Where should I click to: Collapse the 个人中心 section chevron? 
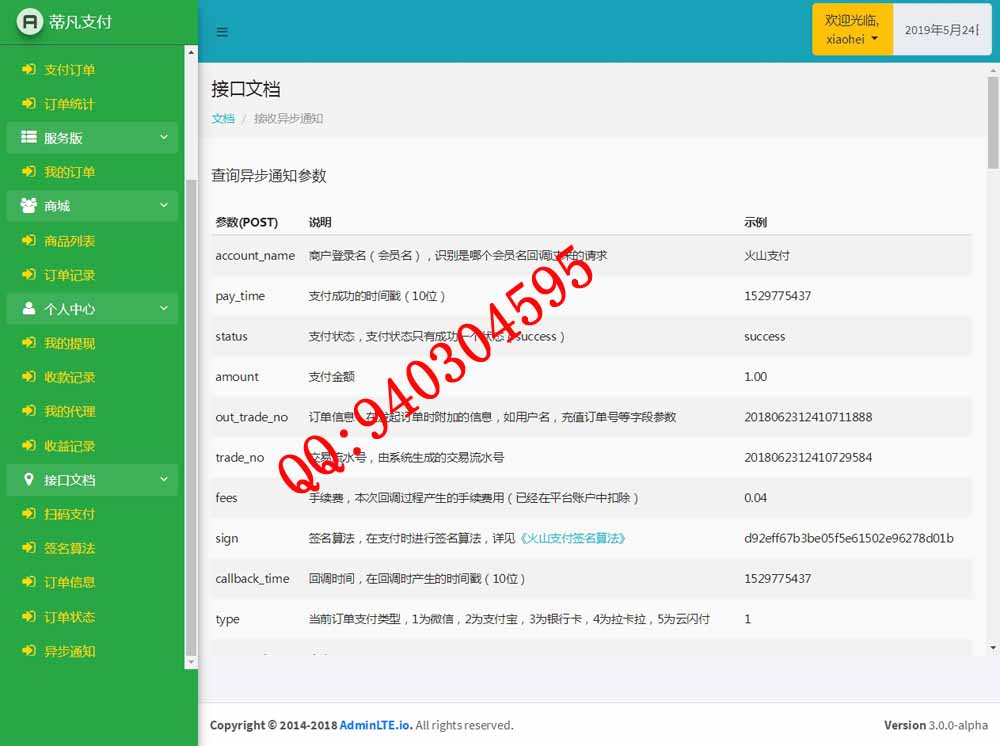tap(164, 309)
